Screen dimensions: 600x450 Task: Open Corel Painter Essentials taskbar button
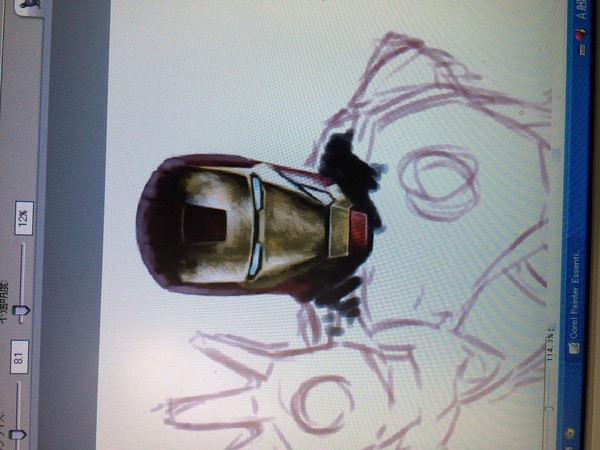point(573,302)
